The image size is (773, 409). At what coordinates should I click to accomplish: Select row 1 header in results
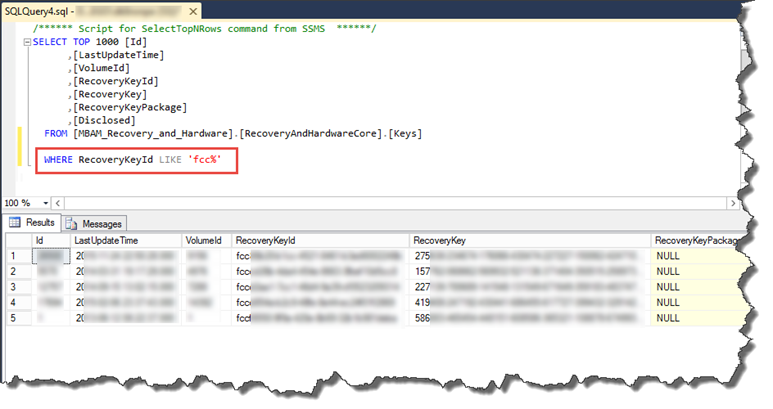coord(19,256)
